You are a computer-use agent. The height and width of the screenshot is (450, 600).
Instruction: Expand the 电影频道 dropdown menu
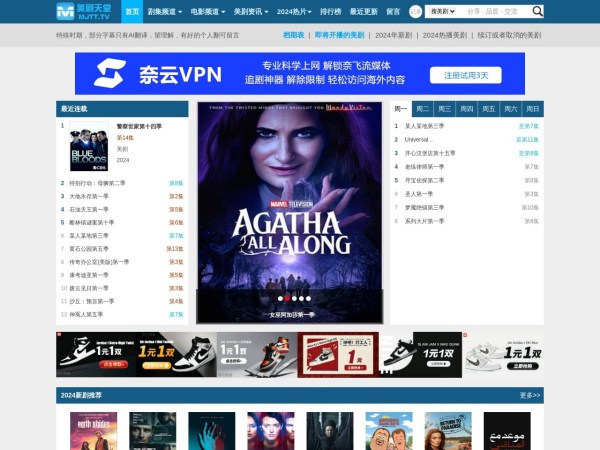point(208,12)
